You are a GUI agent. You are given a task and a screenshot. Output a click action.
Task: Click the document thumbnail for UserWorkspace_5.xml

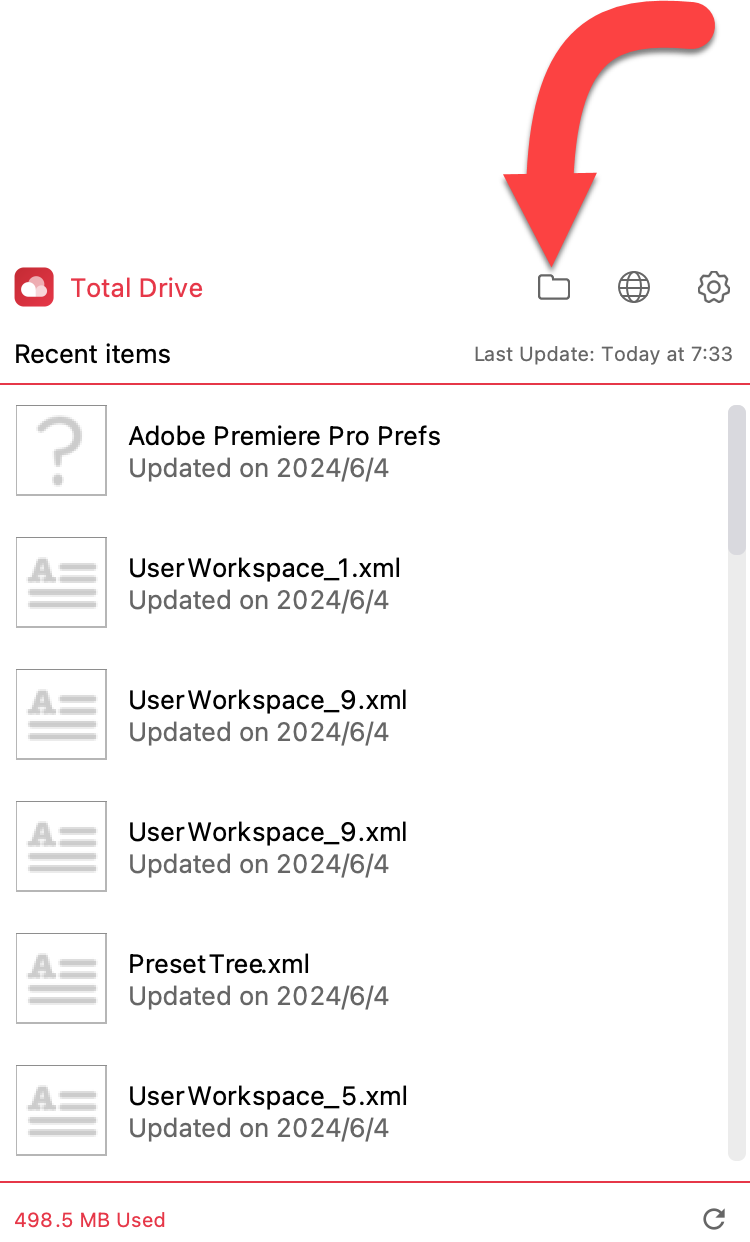61,1110
